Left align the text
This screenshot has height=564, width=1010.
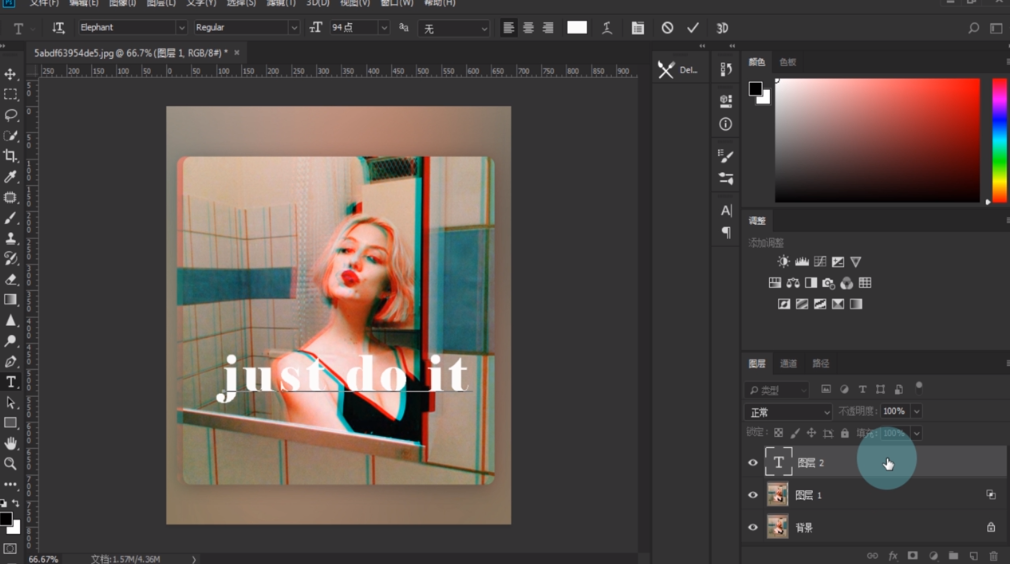point(508,28)
